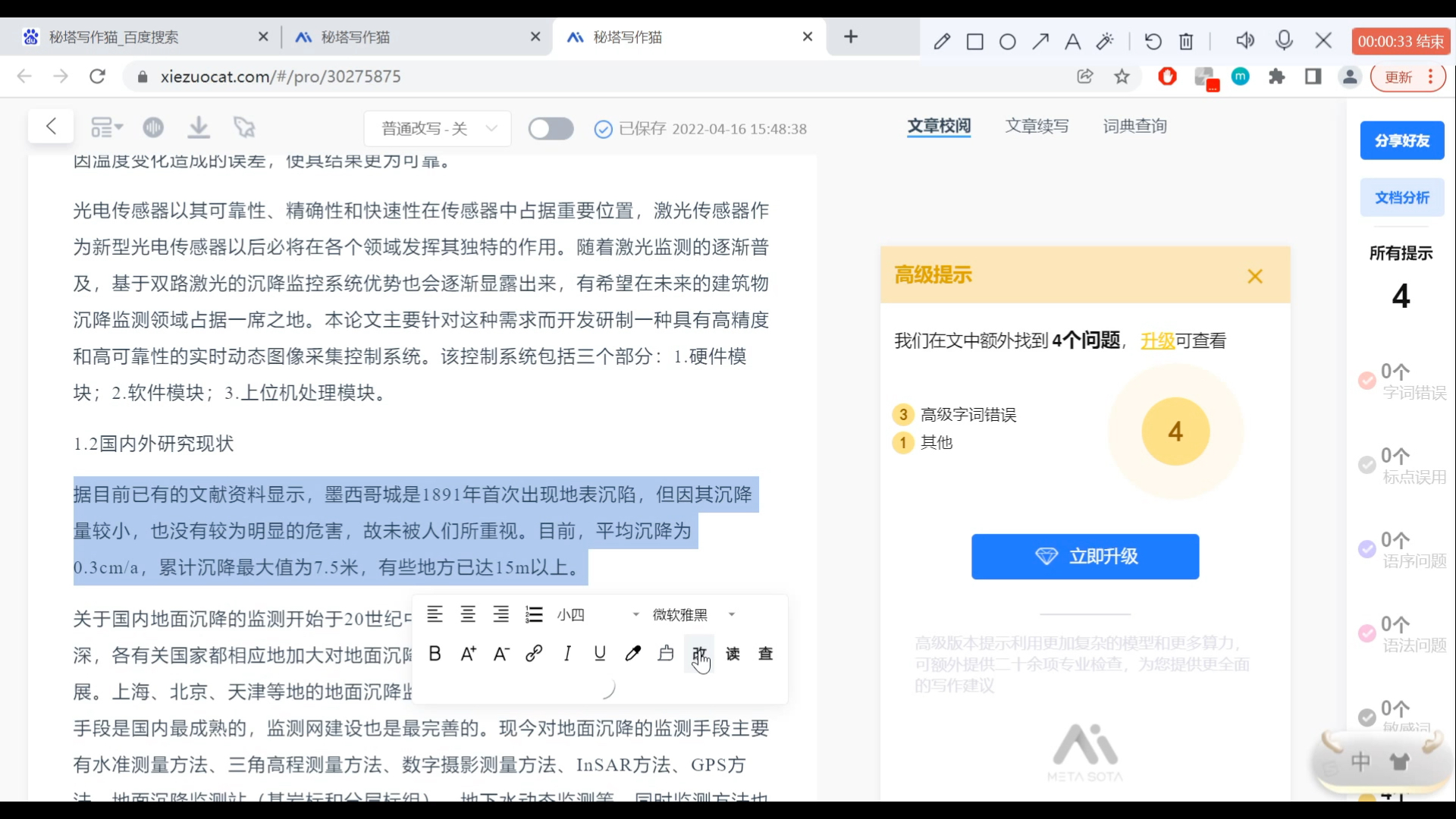Toggle the 语序问题 check circle

click(1367, 549)
